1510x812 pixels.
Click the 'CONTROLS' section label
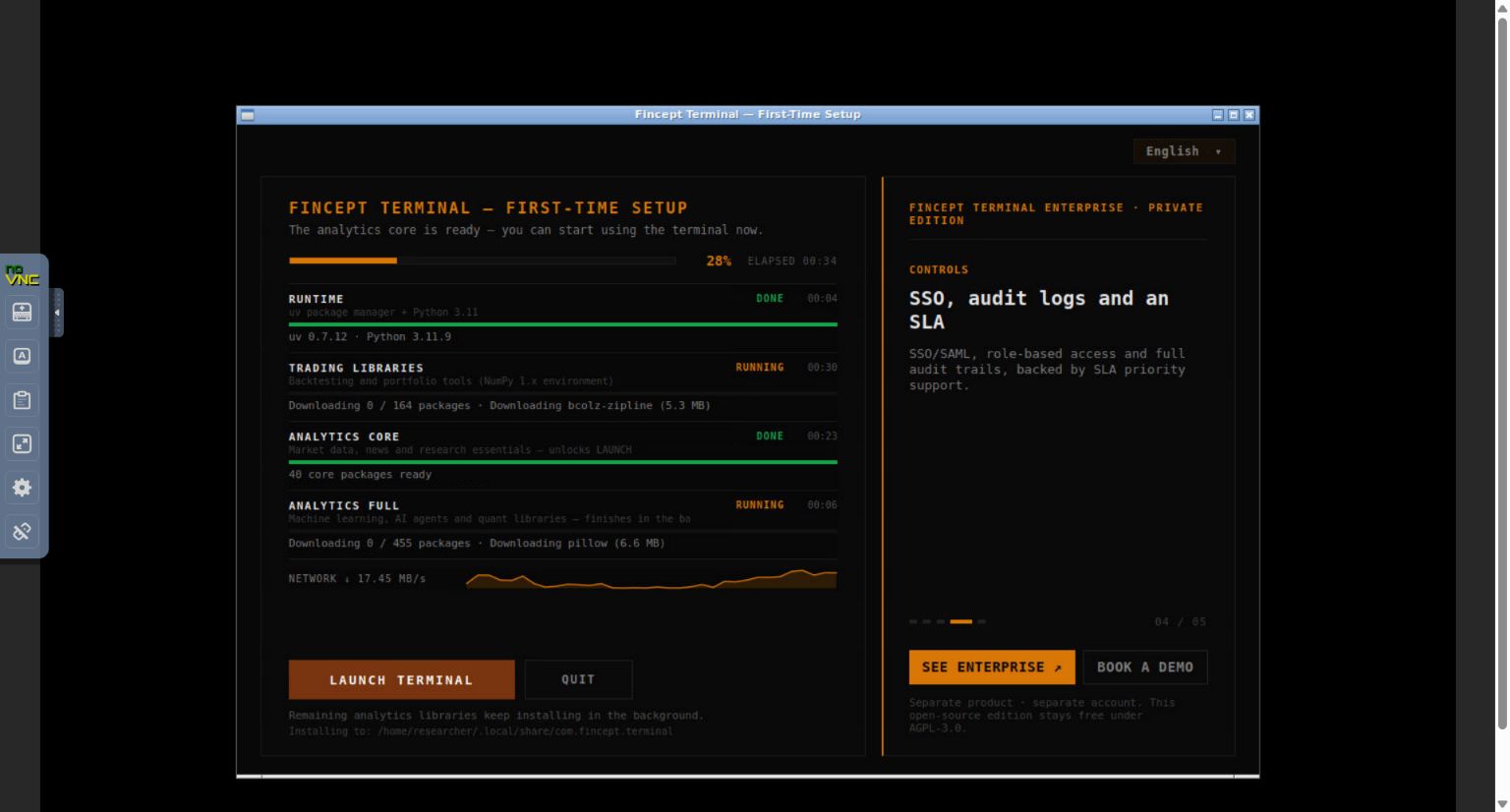point(939,269)
